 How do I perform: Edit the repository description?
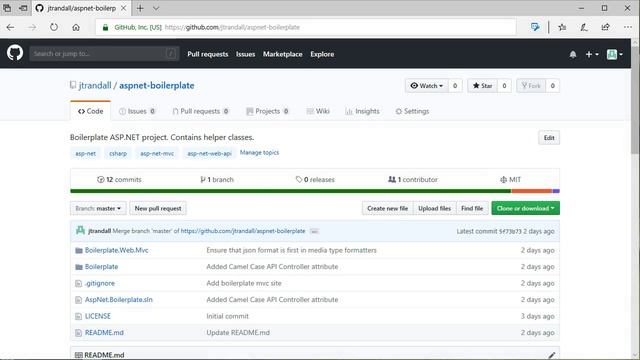click(549, 138)
